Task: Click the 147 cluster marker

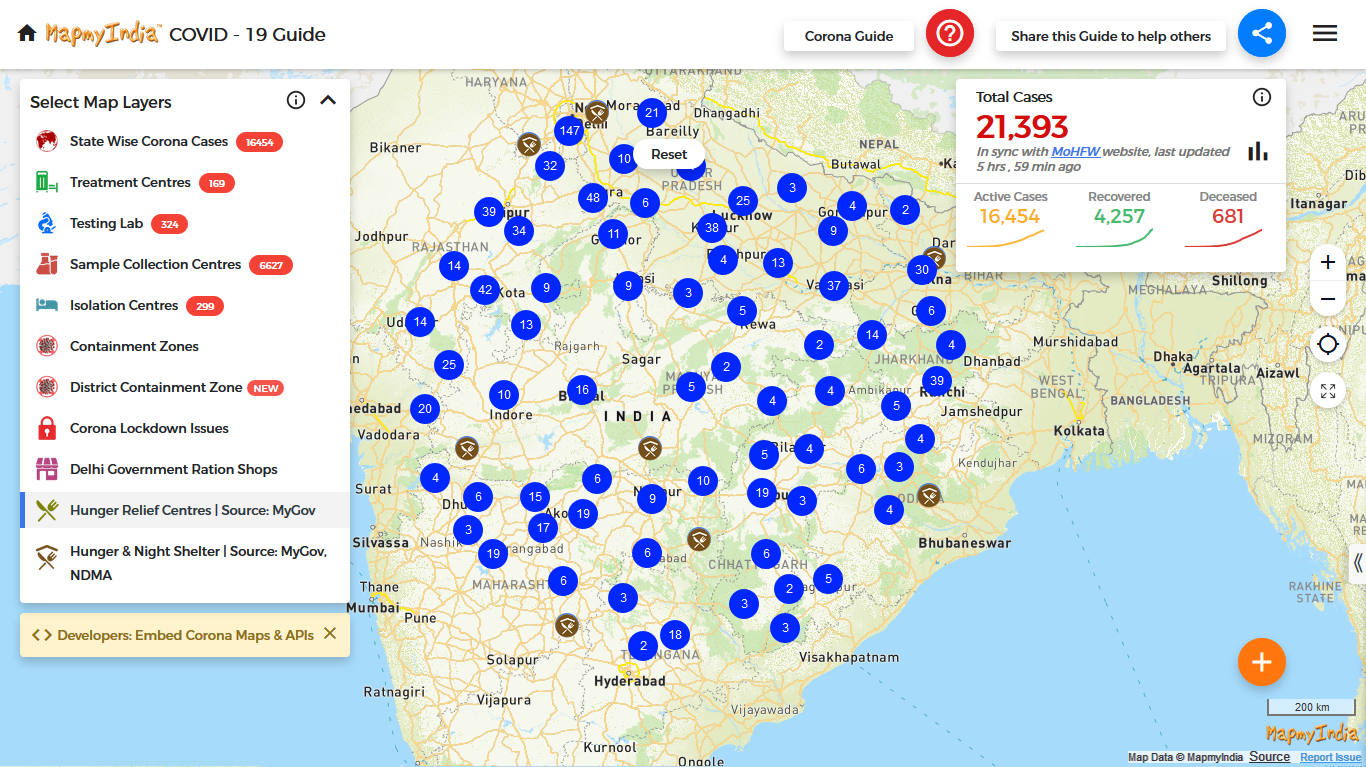Action: point(570,130)
